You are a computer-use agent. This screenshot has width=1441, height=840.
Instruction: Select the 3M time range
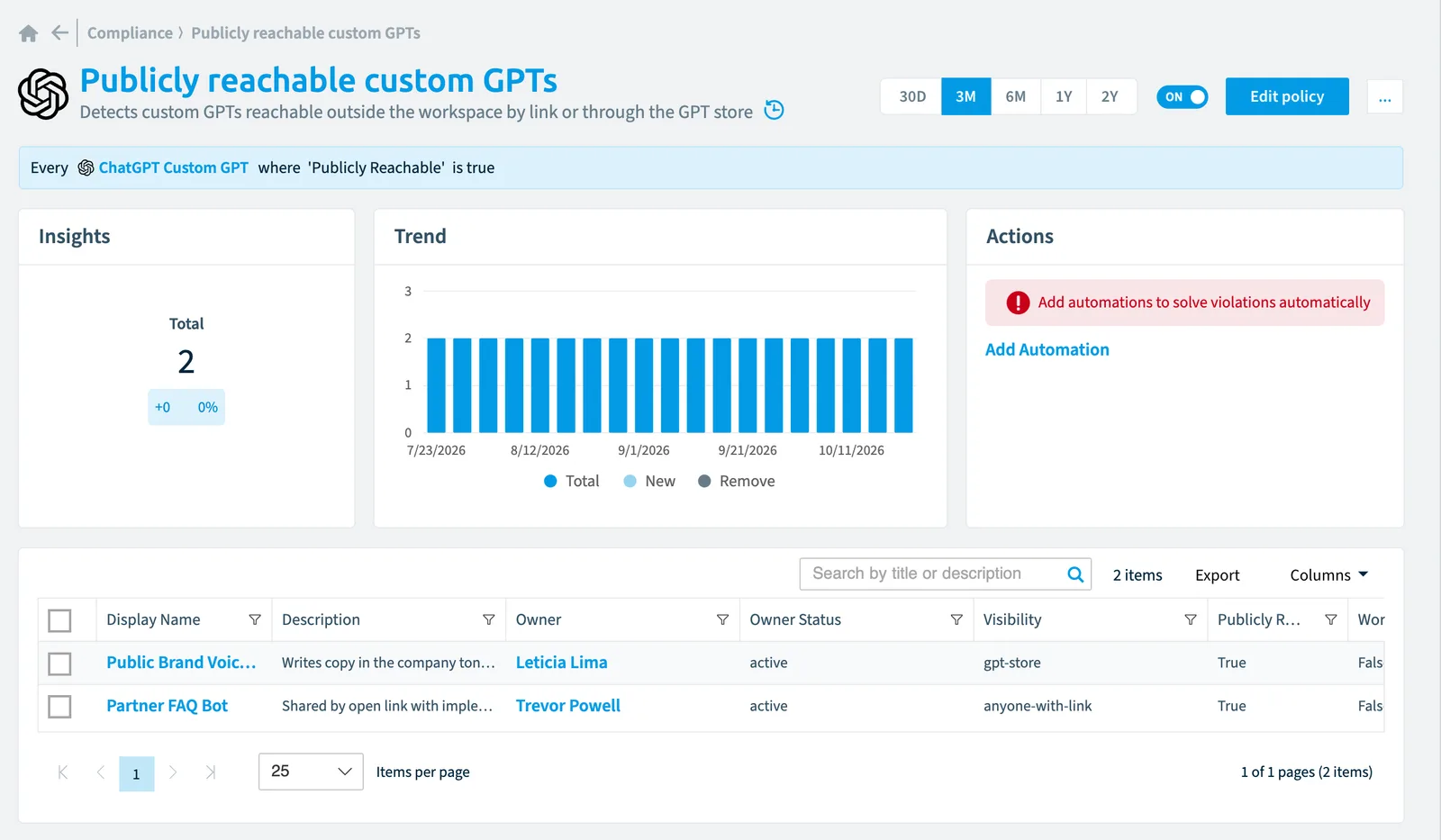point(965,96)
